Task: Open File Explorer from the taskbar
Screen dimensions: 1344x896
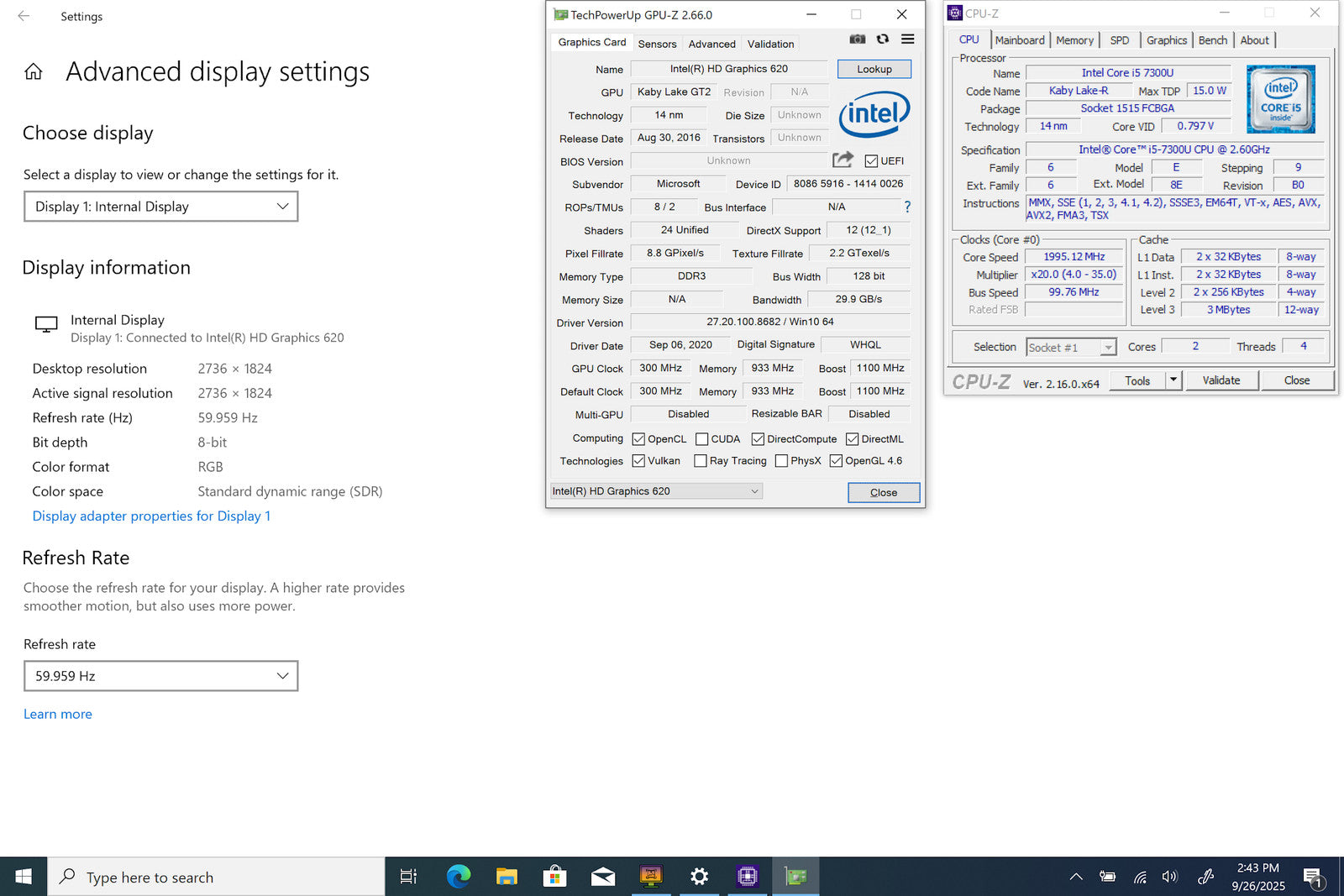Action: (507, 877)
